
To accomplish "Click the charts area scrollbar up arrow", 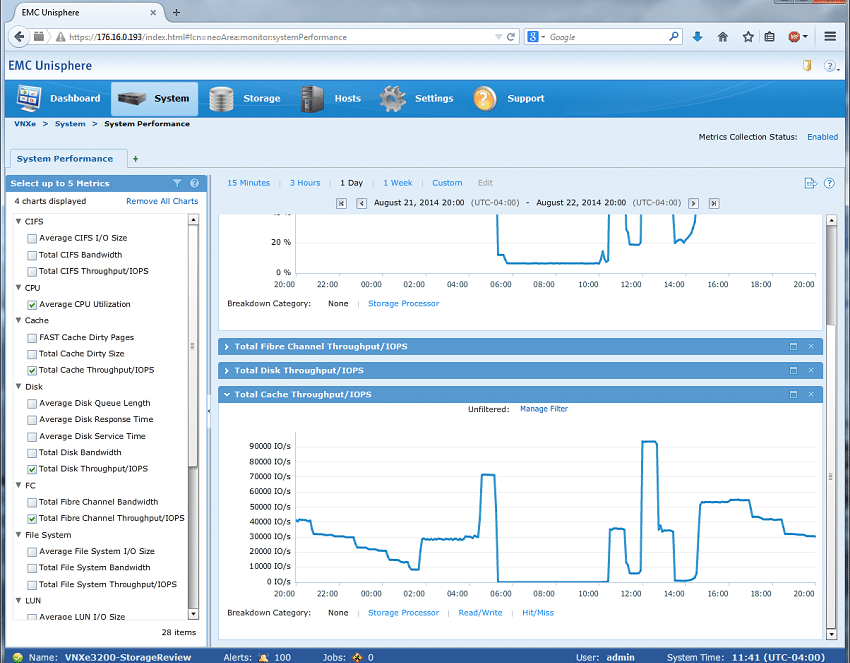I will pos(831,220).
